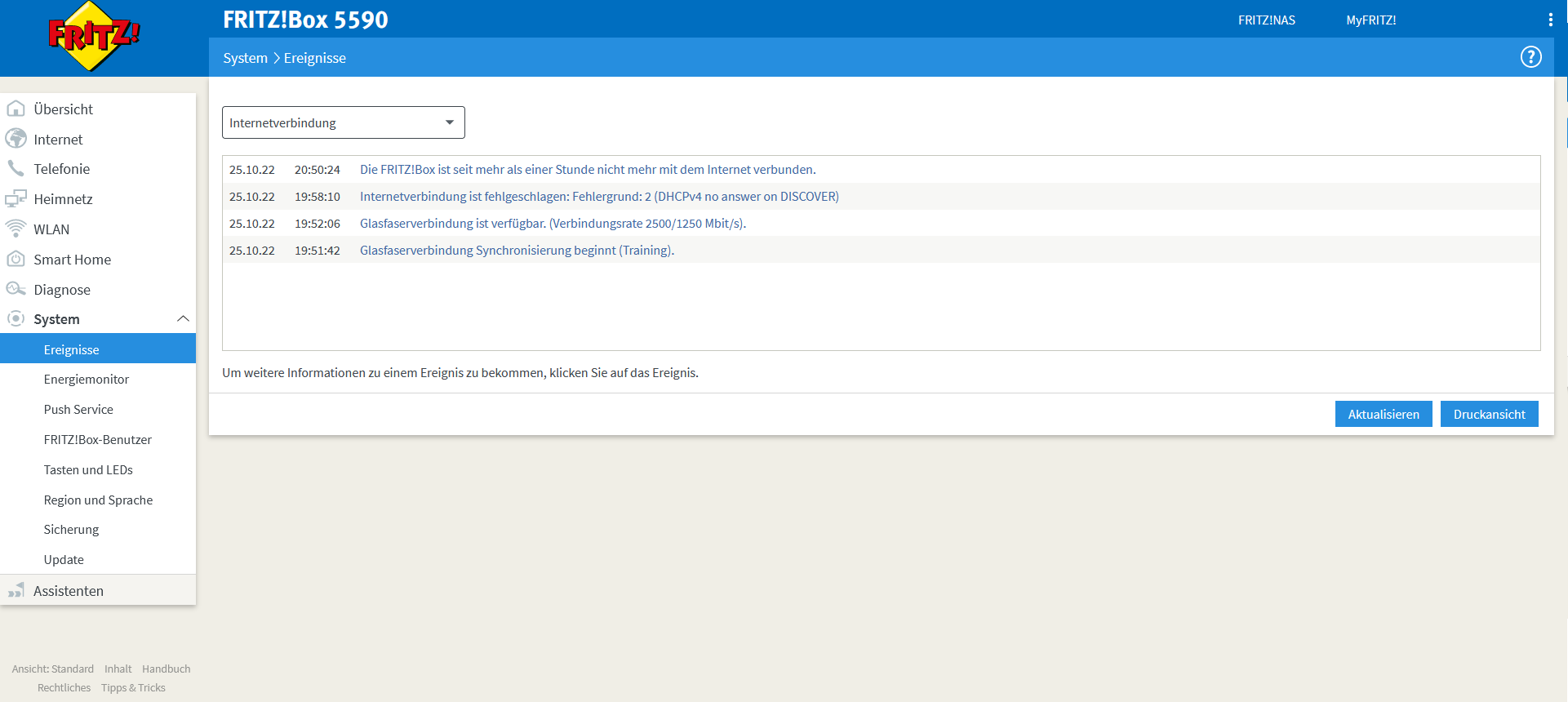This screenshot has height=702, width=1568.
Task: Open the WLAN menu entry
Action: [x=51, y=229]
